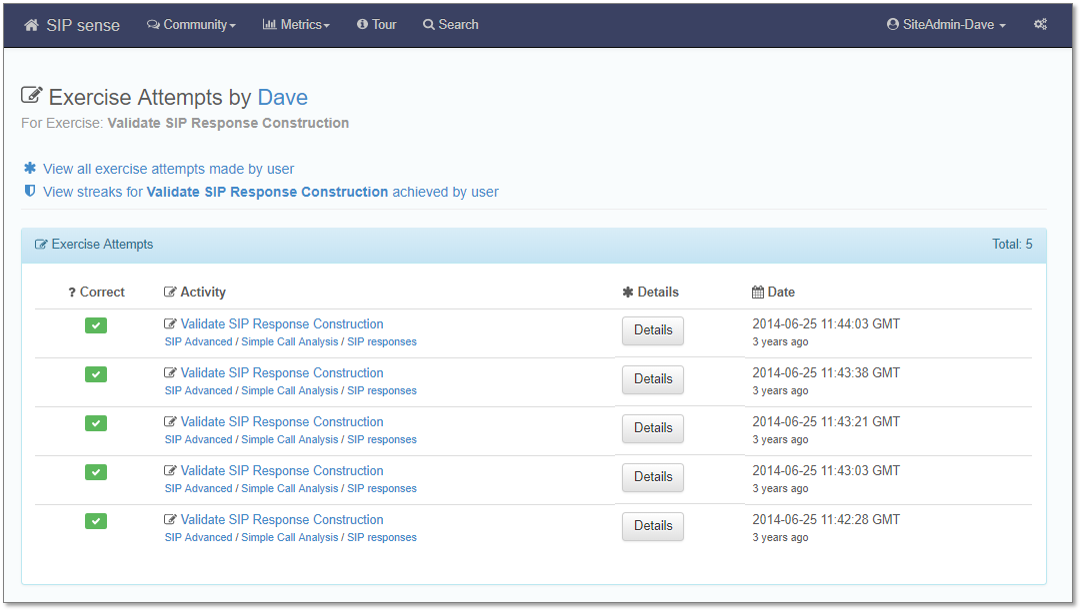Expand the Community dropdown menu

(x=191, y=25)
